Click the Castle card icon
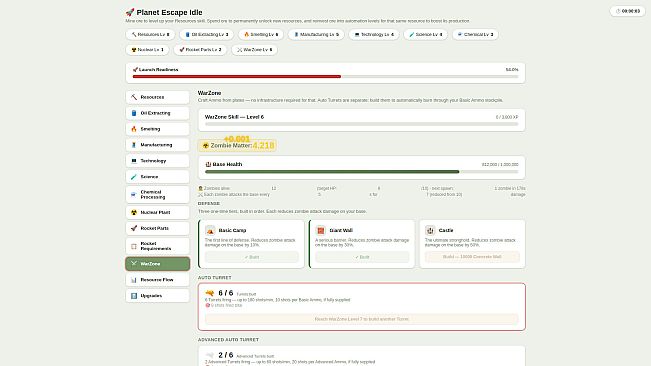The width and height of the screenshot is (651, 366). click(430, 230)
